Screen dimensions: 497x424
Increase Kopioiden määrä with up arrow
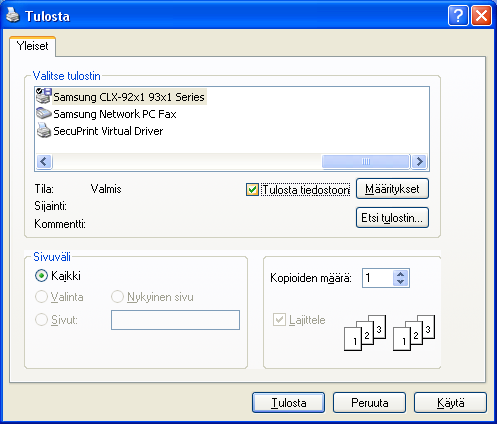click(x=401, y=274)
